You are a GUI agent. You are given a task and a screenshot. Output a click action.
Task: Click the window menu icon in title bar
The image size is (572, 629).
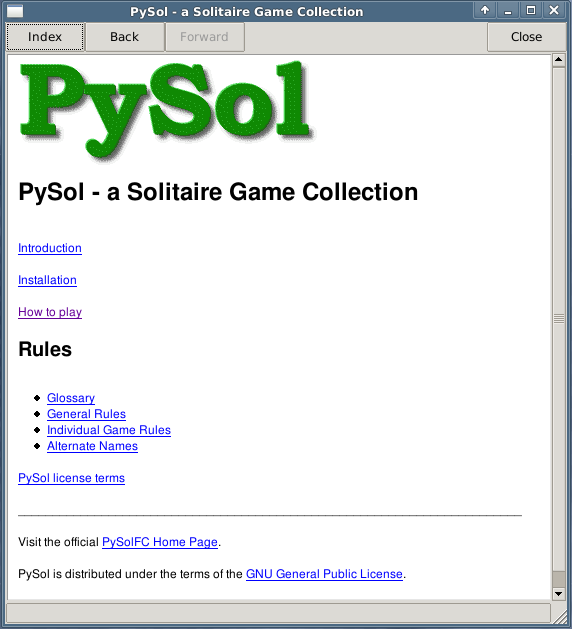(15, 11)
